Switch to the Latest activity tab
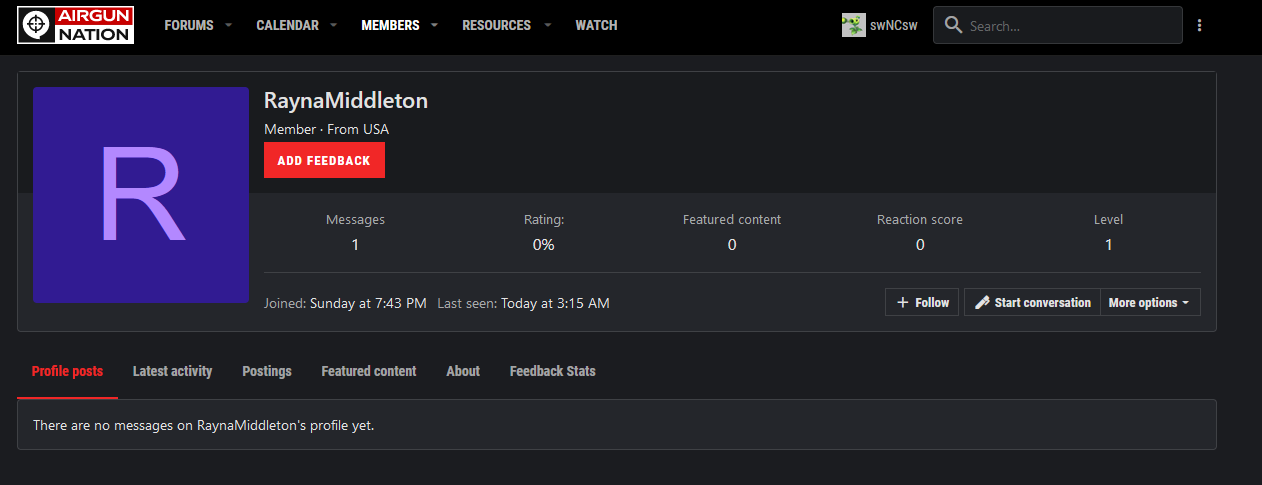The image size is (1262, 485). click(x=172, y=371)
